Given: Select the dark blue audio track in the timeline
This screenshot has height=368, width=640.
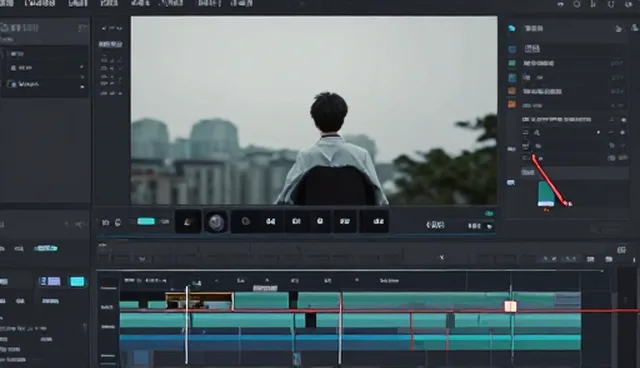Looking at the screenshot, I should coord(265,342).
